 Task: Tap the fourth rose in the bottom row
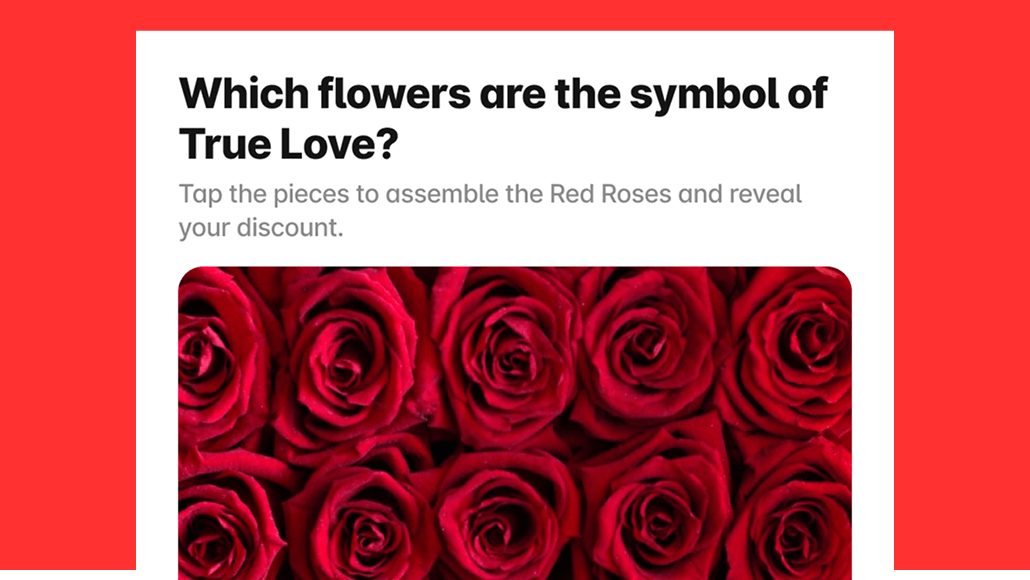650,515
